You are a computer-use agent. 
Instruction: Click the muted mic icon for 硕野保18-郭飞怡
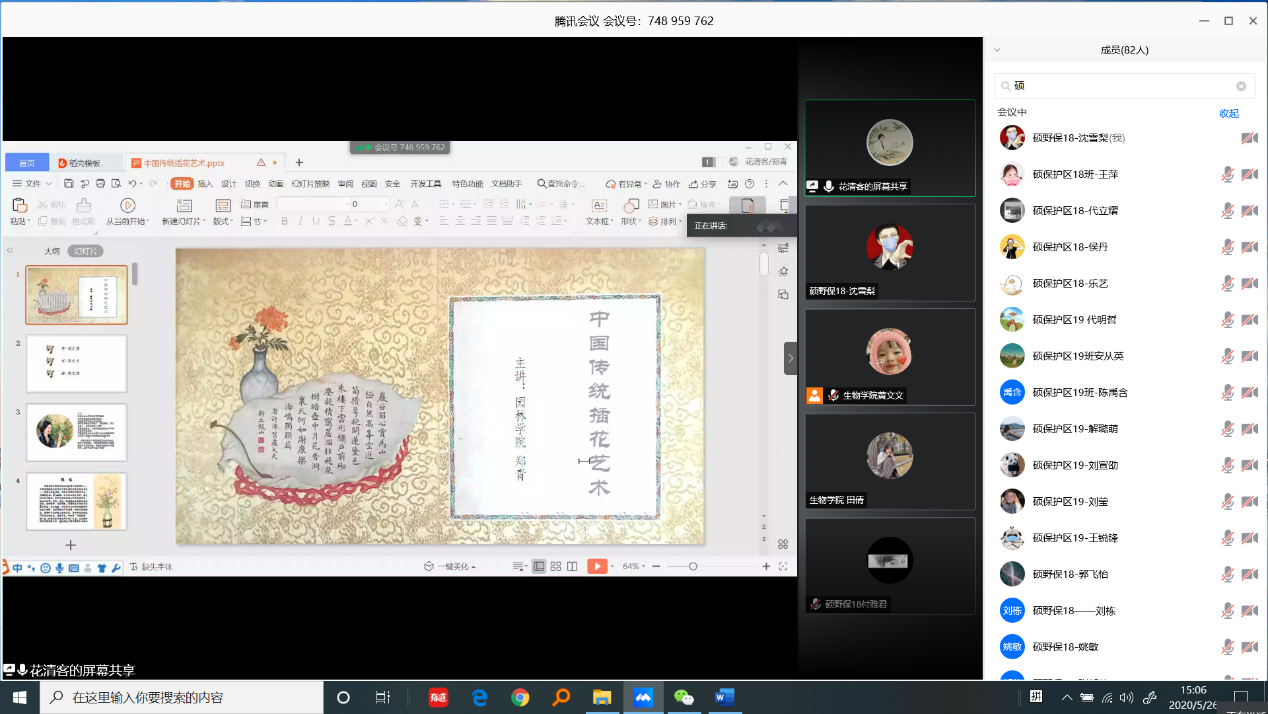tap(1227, 574)
